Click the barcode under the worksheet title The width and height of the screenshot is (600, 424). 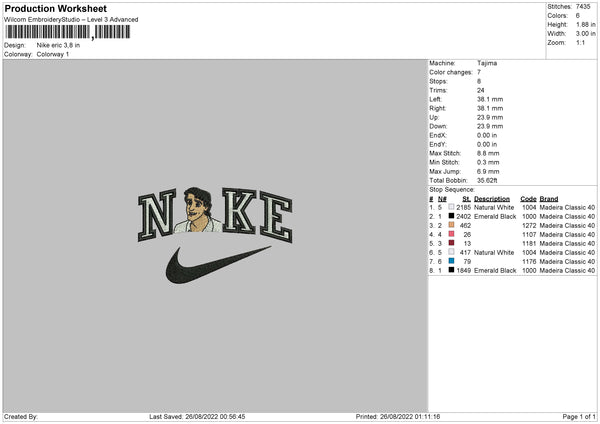[68, 32]
